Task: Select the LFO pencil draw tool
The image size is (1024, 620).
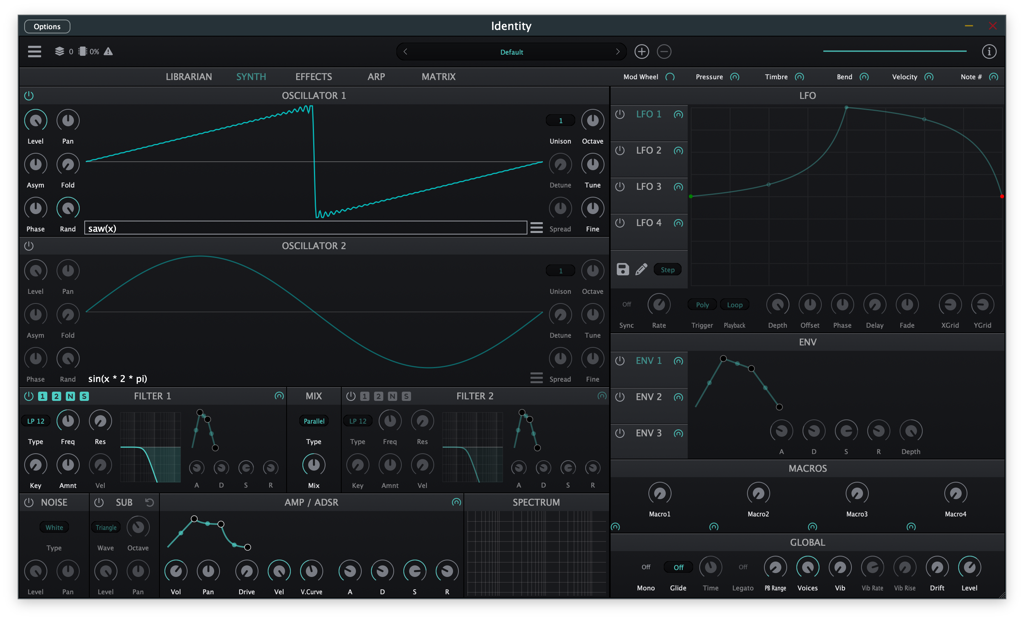Action: (641, 269)
